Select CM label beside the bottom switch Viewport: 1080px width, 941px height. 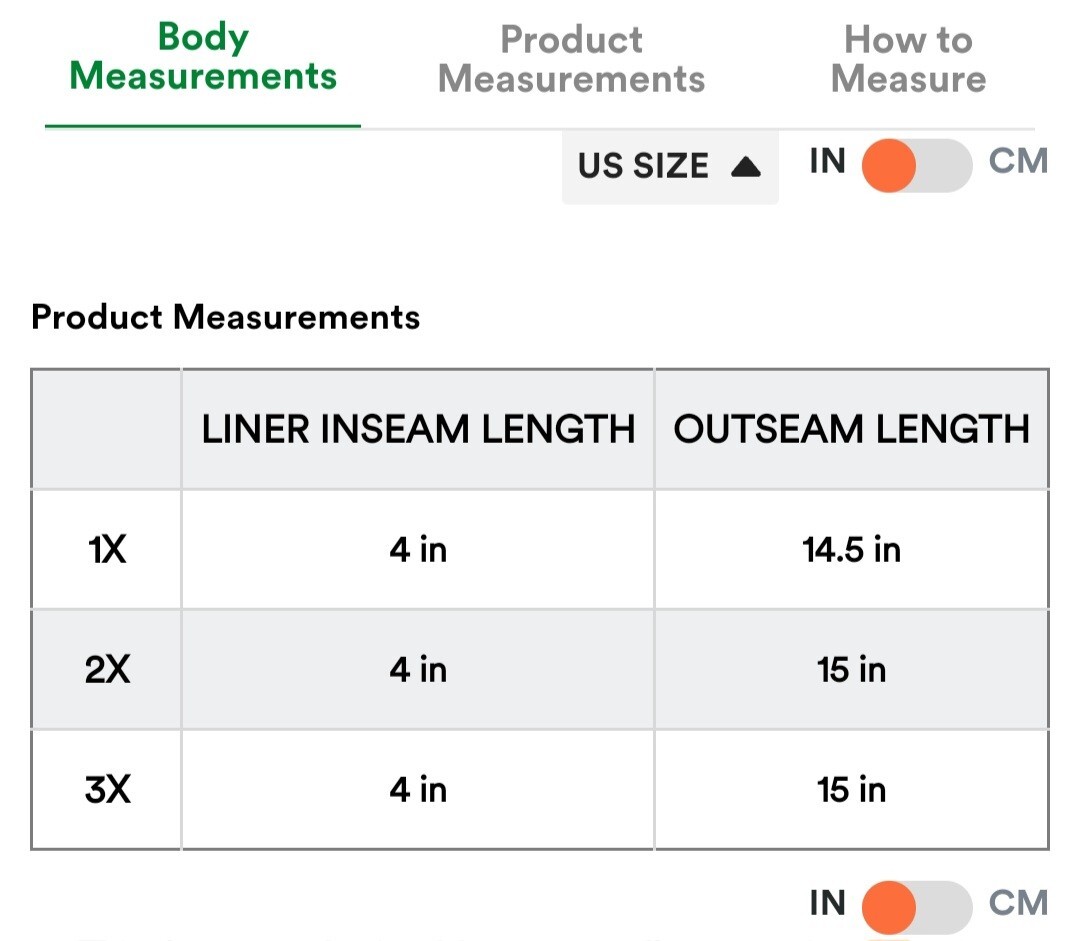tap(1018, 903)
